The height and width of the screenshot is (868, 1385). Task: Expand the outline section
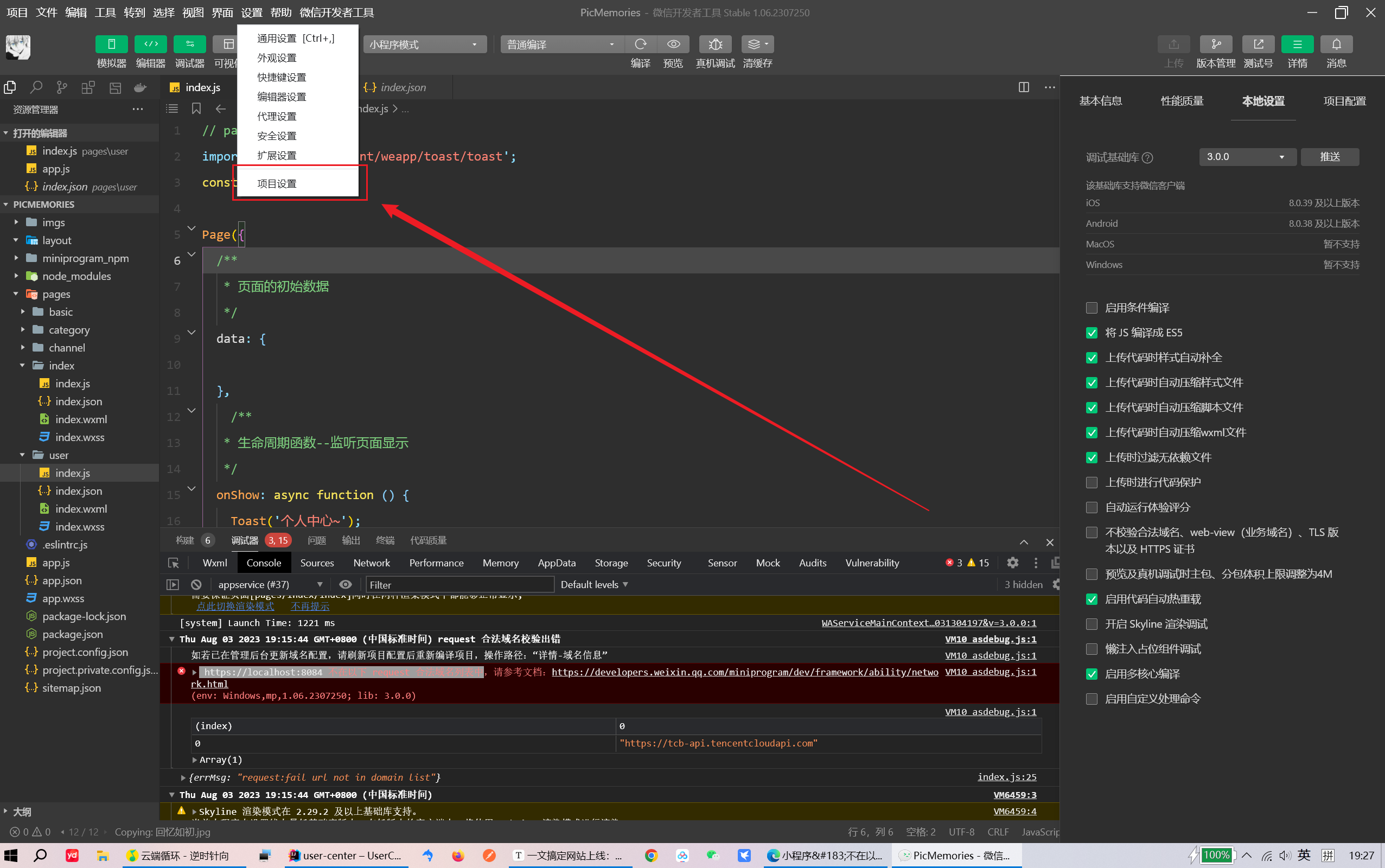coord(22,812)
